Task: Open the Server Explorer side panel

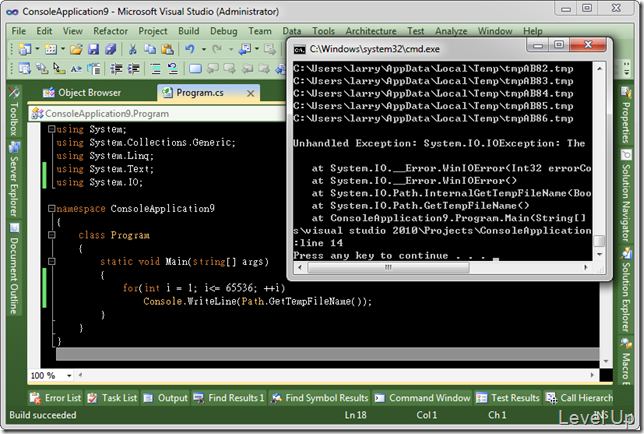Action: (14, 179)
